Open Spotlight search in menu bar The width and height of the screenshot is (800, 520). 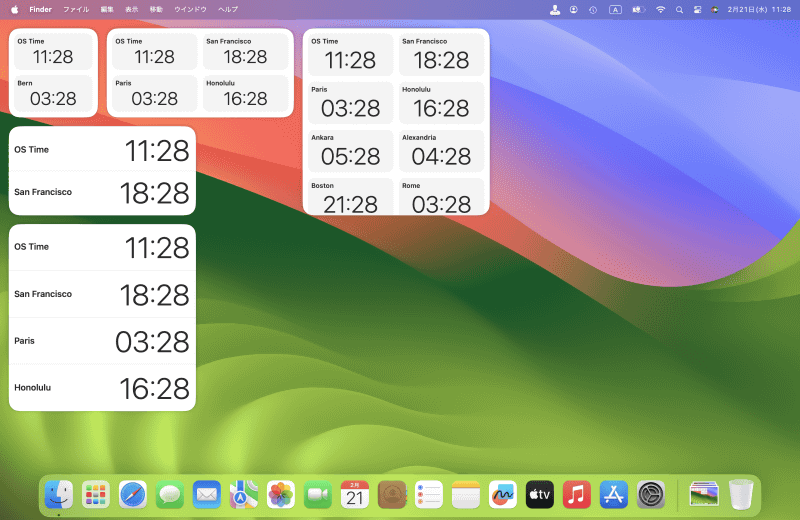coord(679,9)
